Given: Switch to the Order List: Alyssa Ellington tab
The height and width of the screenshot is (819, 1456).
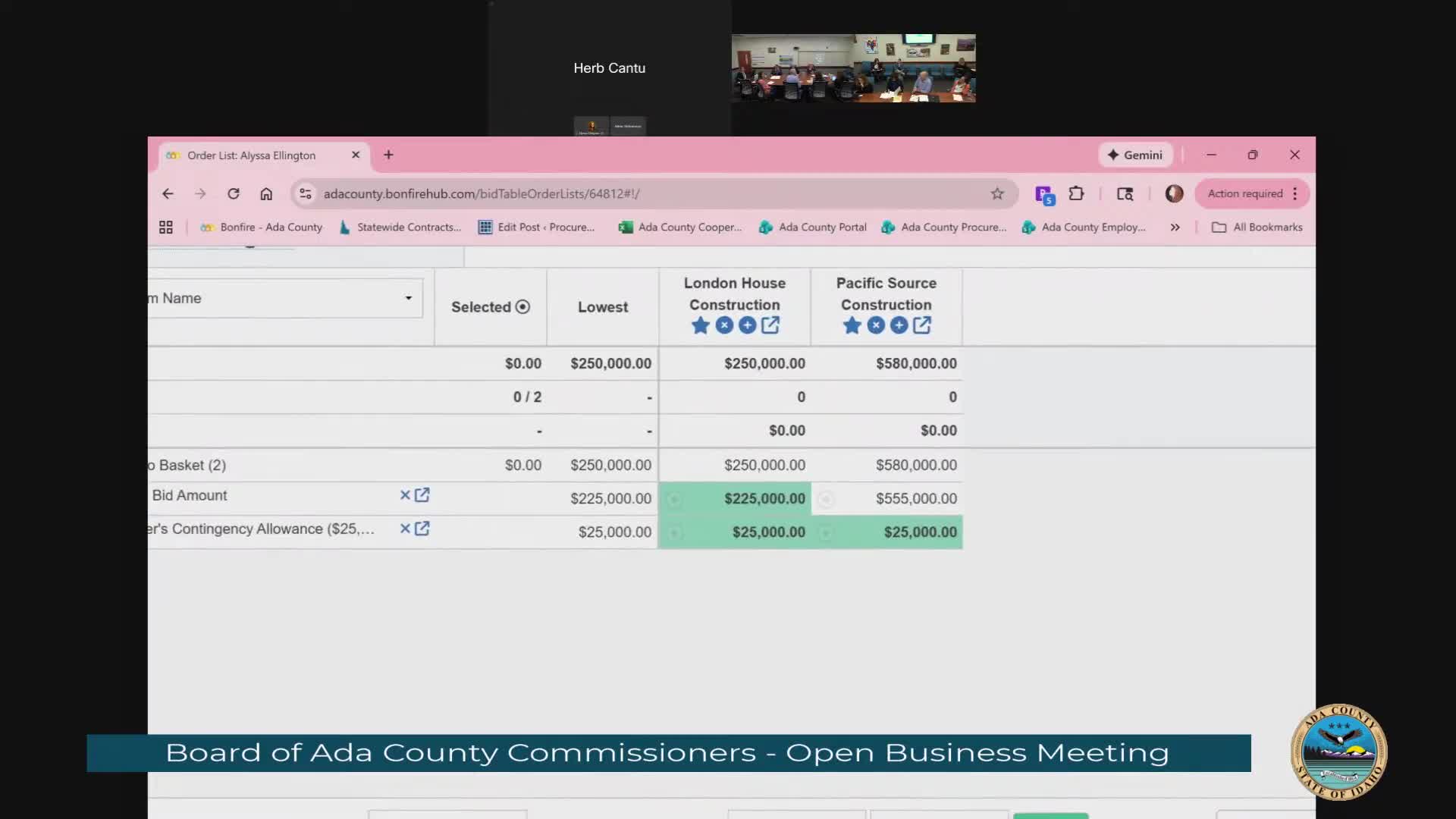Looking at the screenshot, I should (x=252, y=155).
